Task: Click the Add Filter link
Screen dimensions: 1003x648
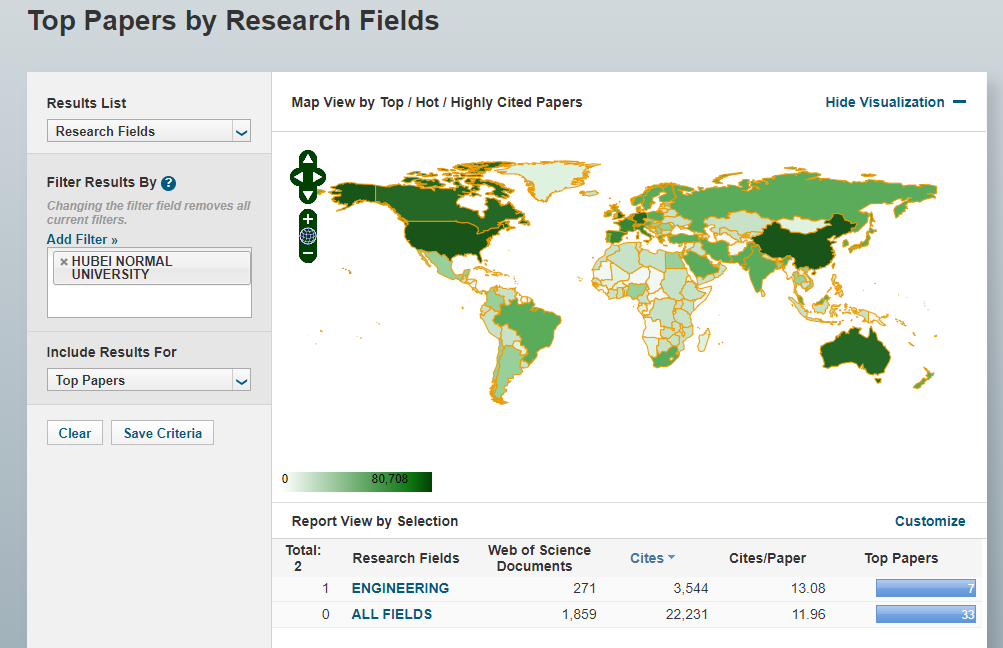Action: pos(82,240)
